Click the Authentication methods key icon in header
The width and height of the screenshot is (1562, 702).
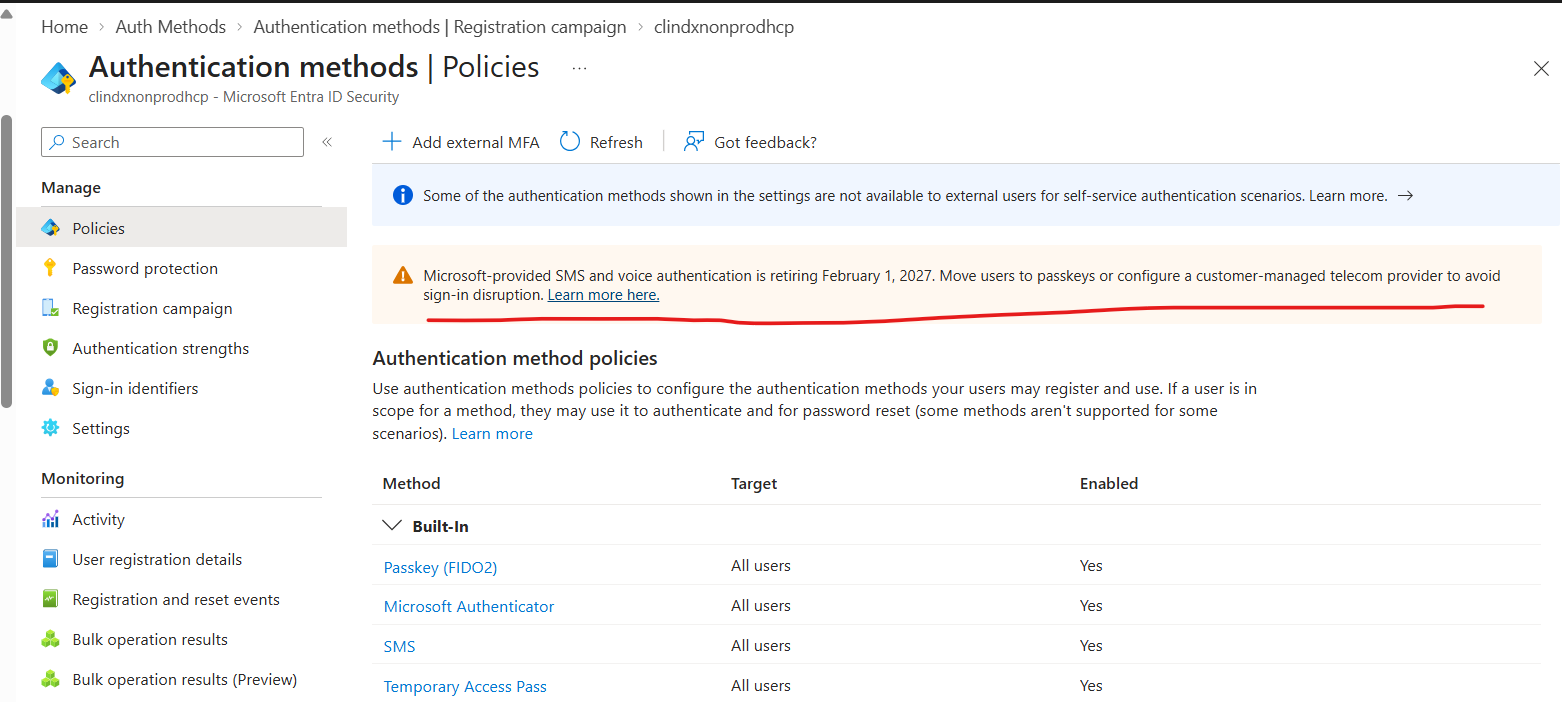(x=58, y=78)
